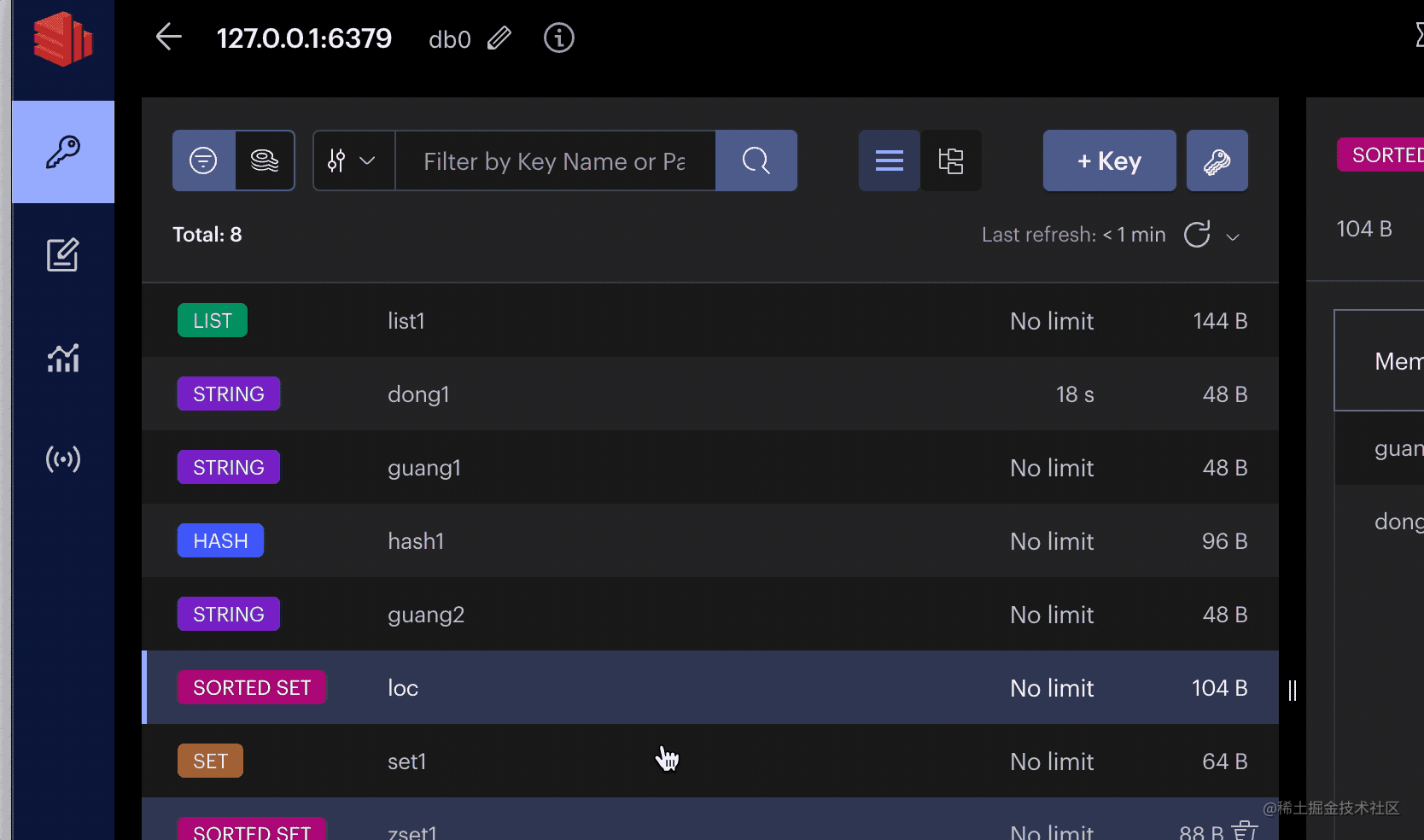The image size is (1424, 840).
Task: Open the Workbench sidebar icon
Action: pyautogui.click(x=63, y=254)
